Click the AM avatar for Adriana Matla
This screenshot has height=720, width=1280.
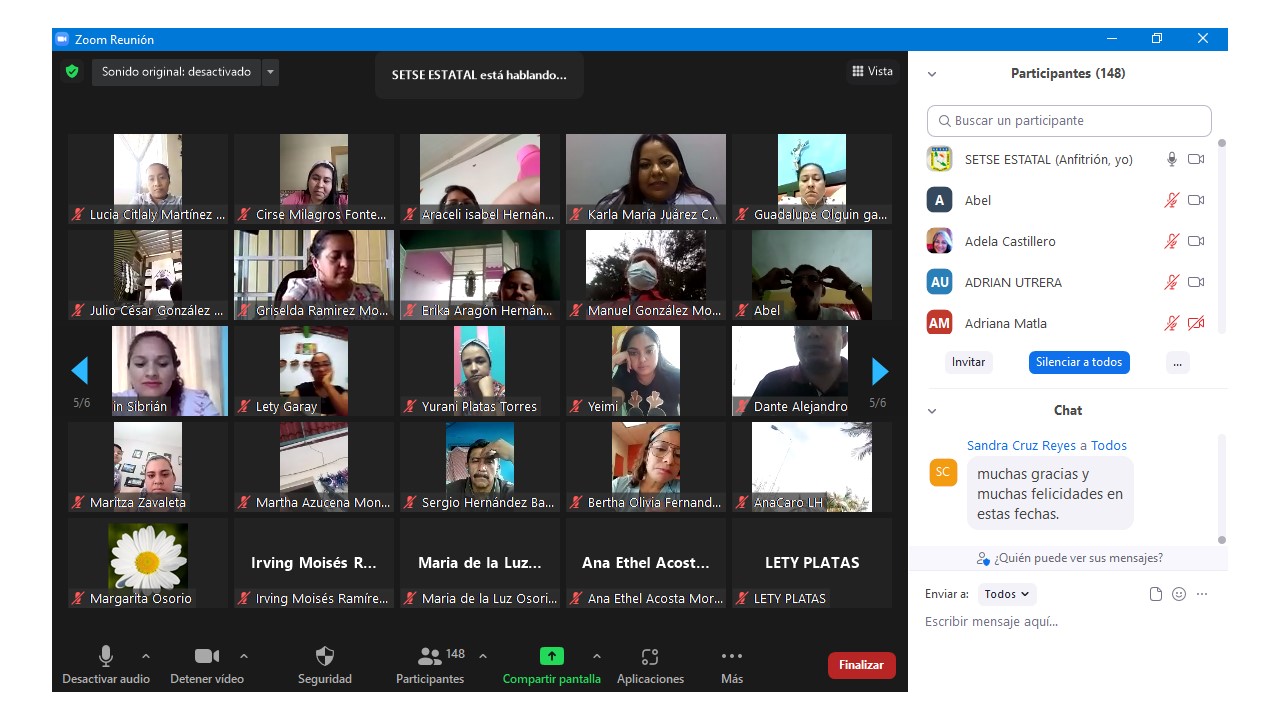939,323
